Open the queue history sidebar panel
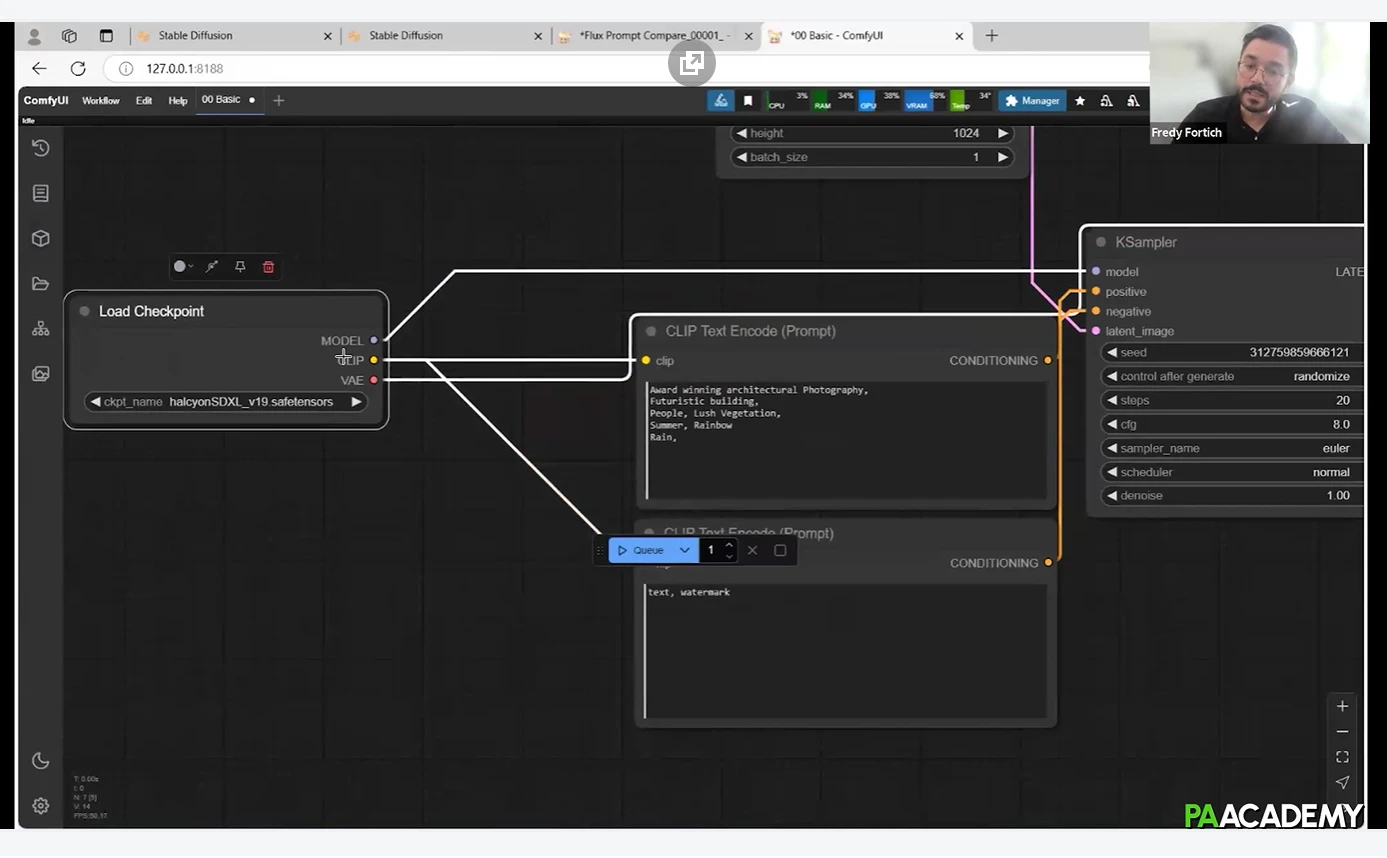Viewport: 1387px width, 858px height. pos(41,148)
